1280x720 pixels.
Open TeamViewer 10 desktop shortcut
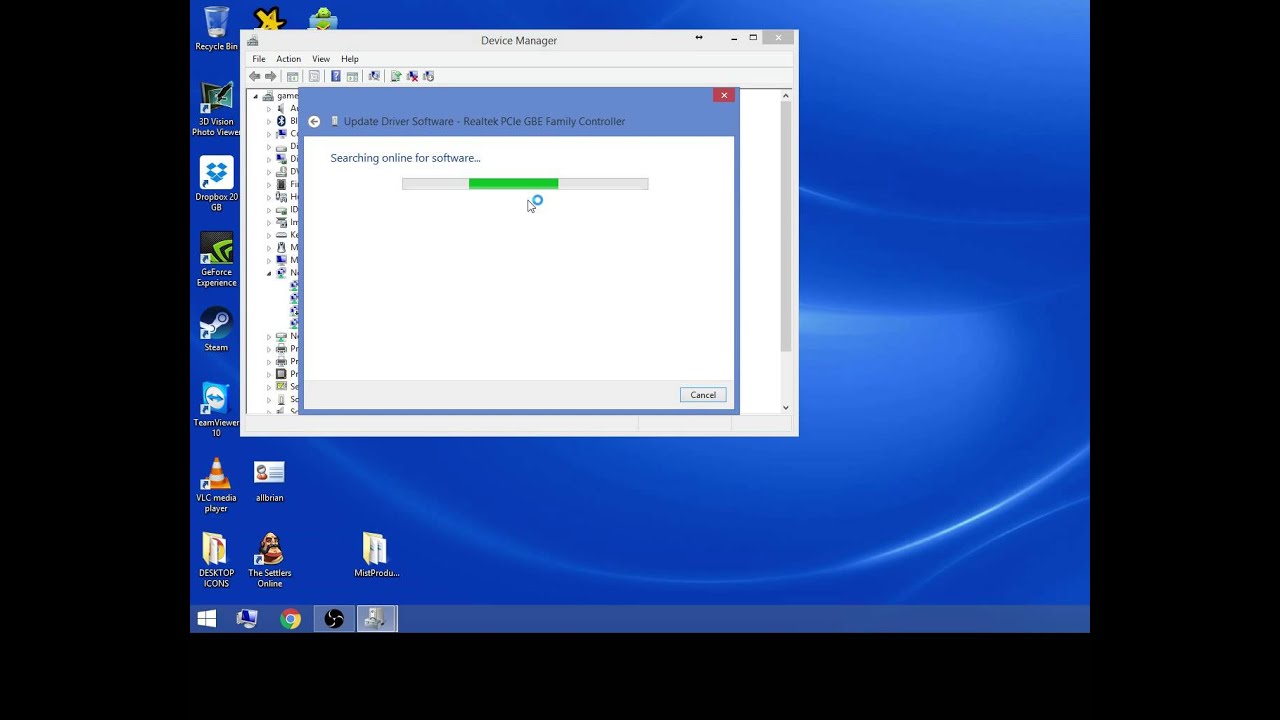point(216,409)
